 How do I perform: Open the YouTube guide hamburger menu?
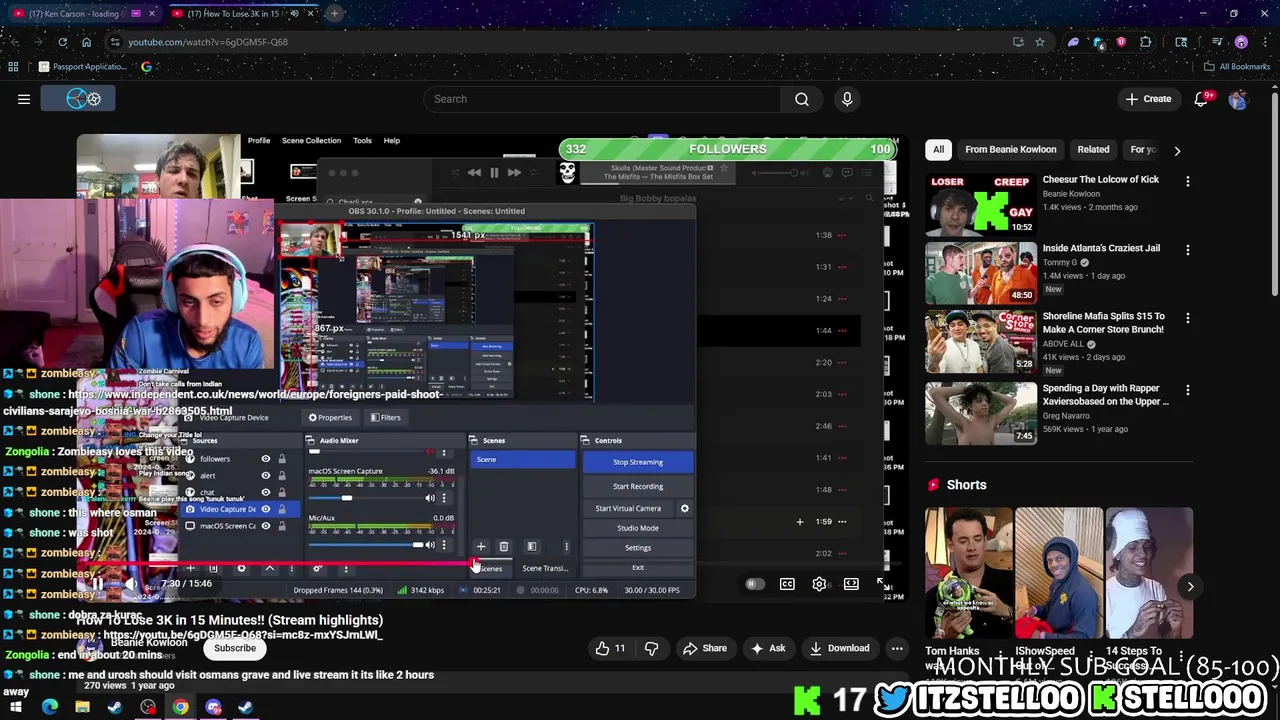(24, 99)
